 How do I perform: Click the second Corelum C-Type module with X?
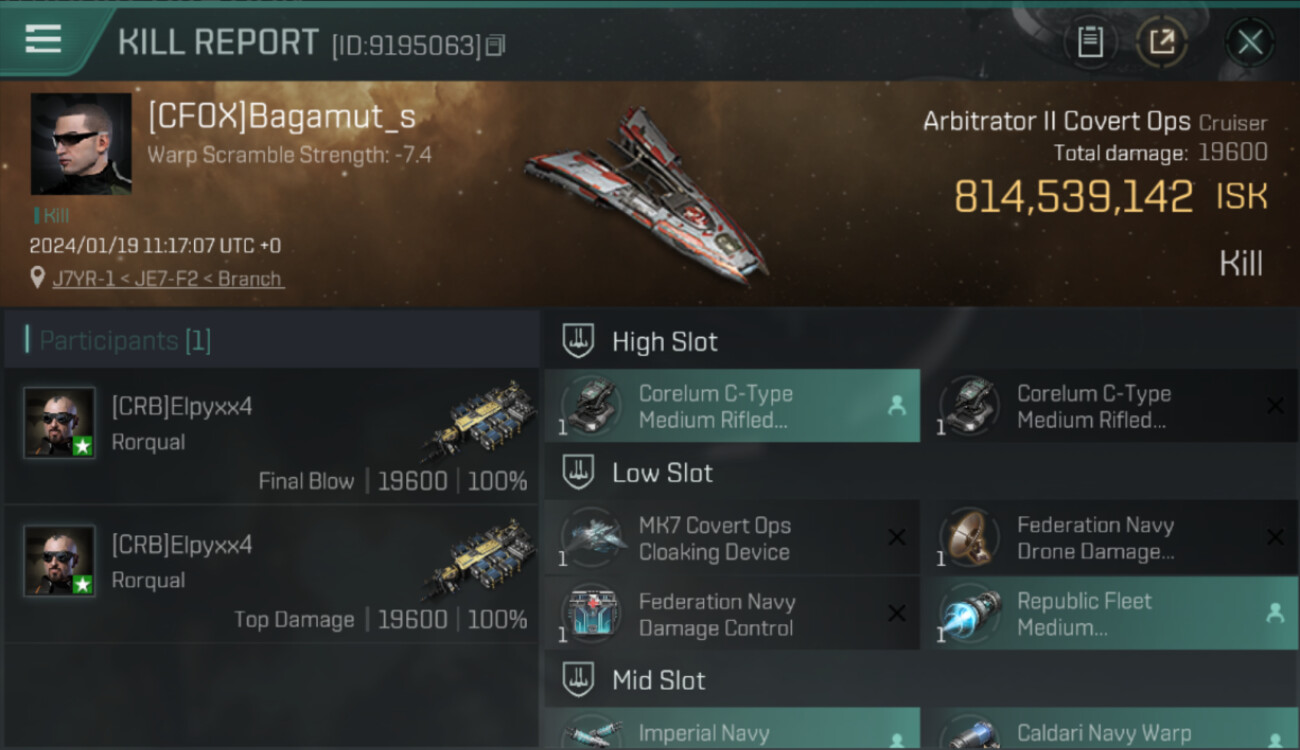1110,406
